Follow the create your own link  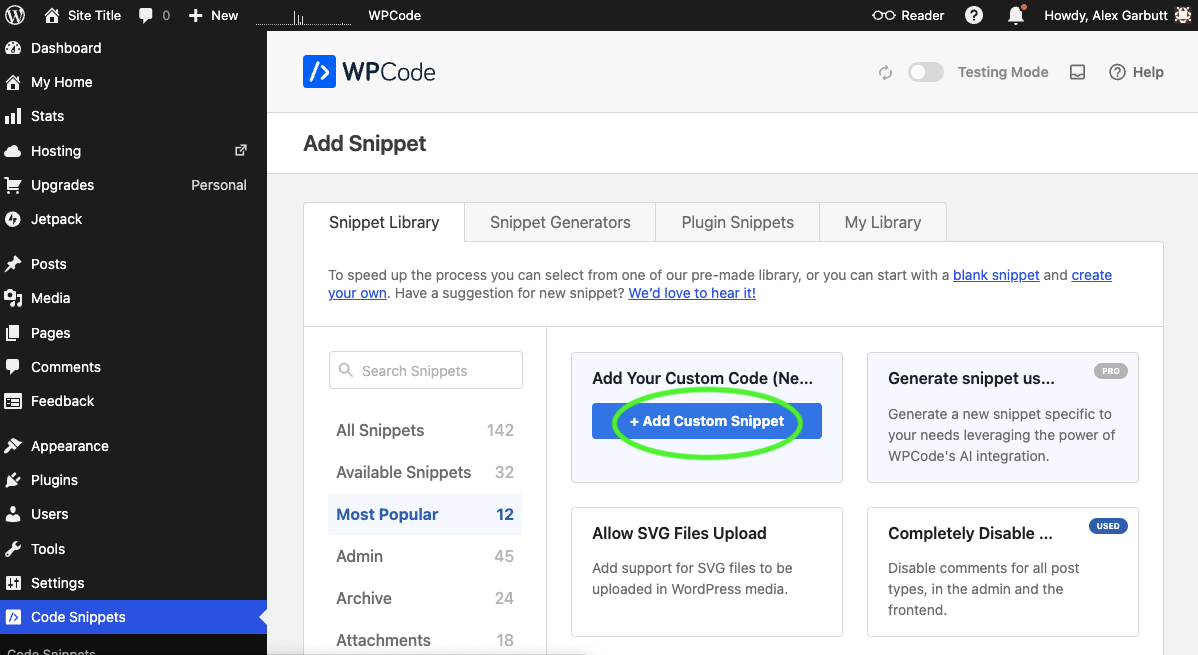(1091, 275)
